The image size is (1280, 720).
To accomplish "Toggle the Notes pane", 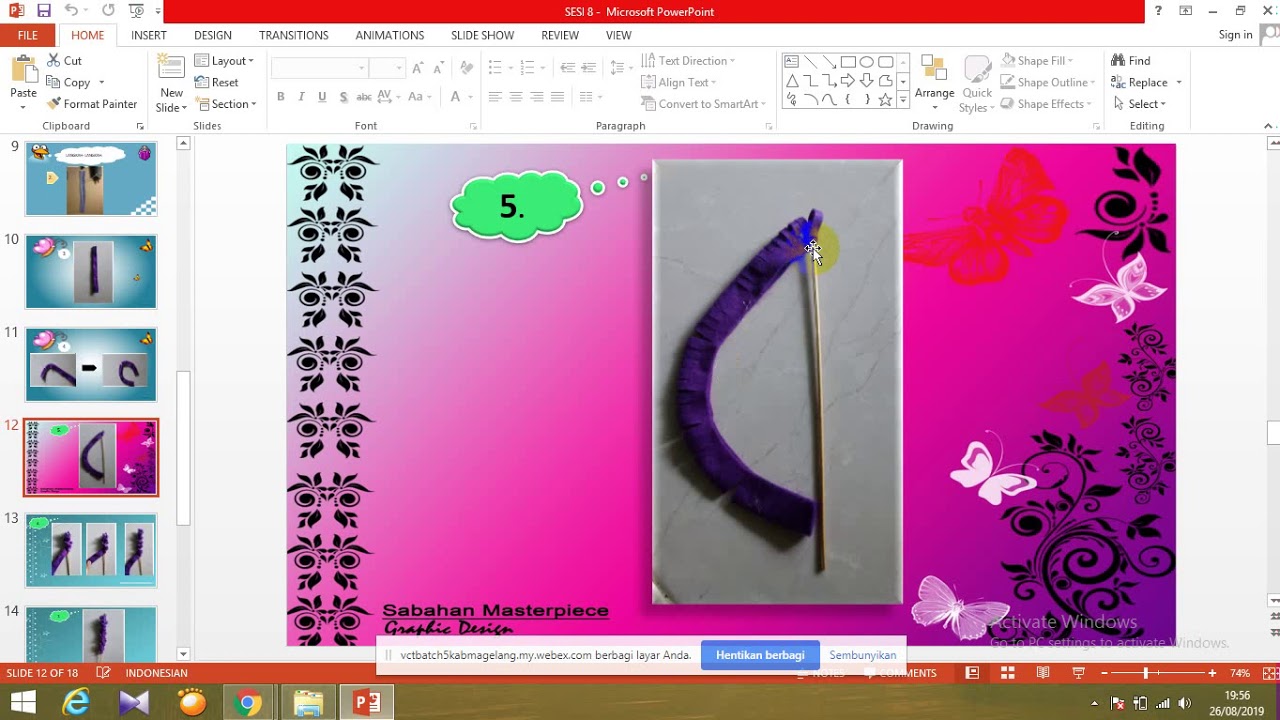I will [x=820, y=673].
